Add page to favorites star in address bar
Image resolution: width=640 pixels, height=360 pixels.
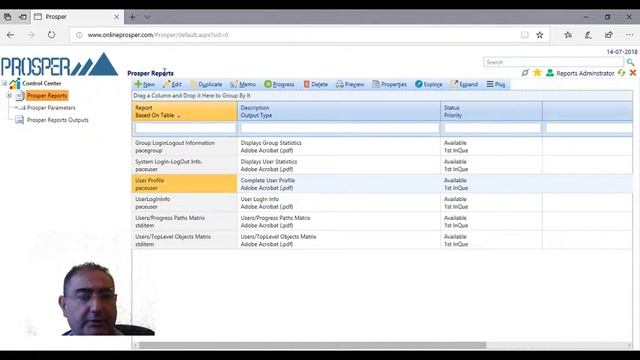point(540,35)
